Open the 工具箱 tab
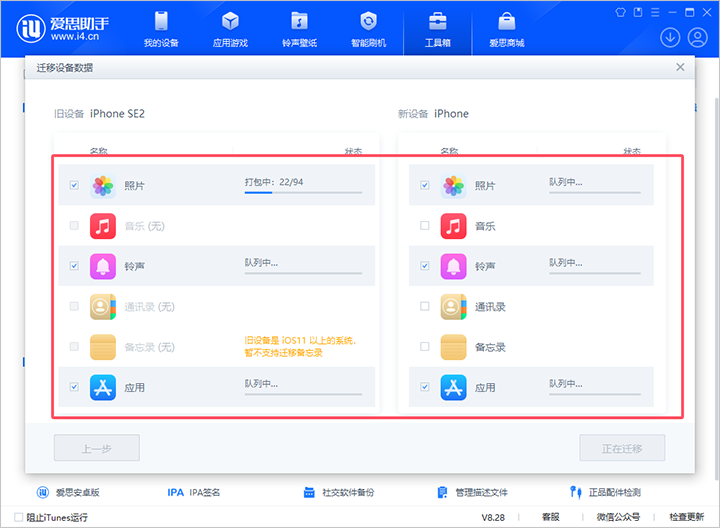The image size is (720, 528). (x=437, y=29)
